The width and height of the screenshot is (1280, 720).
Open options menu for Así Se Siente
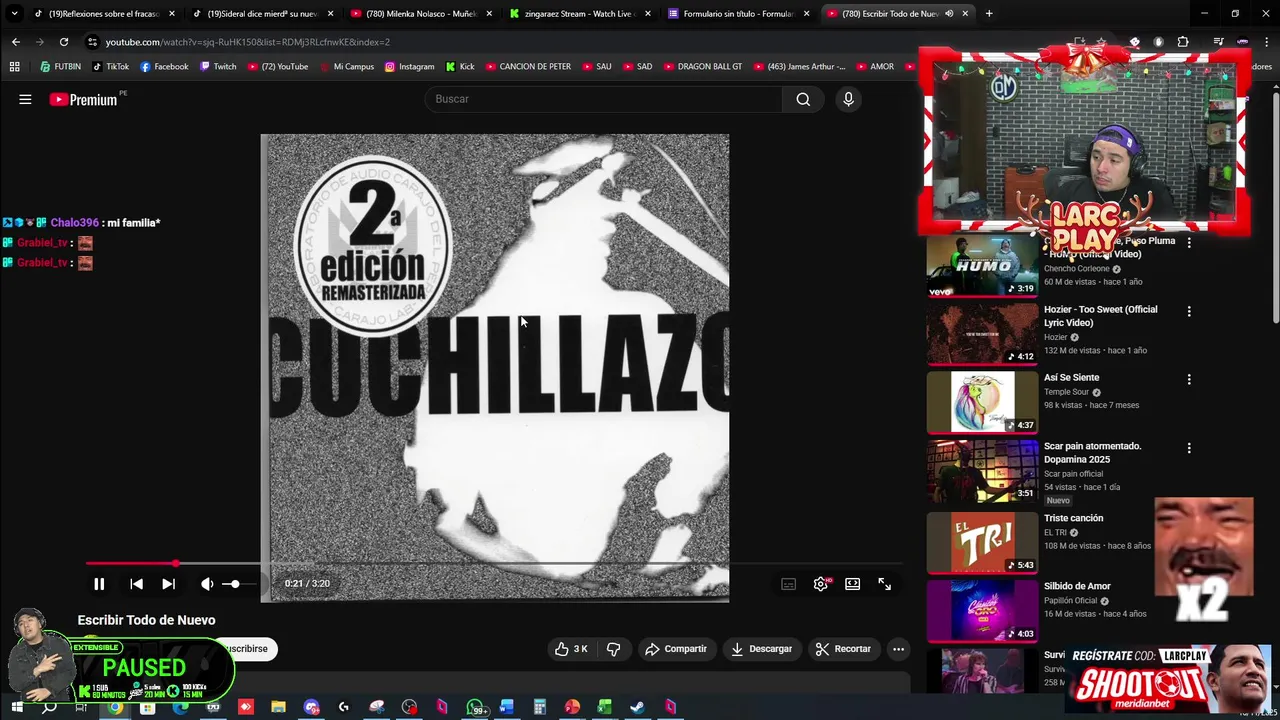(1189, 379)
